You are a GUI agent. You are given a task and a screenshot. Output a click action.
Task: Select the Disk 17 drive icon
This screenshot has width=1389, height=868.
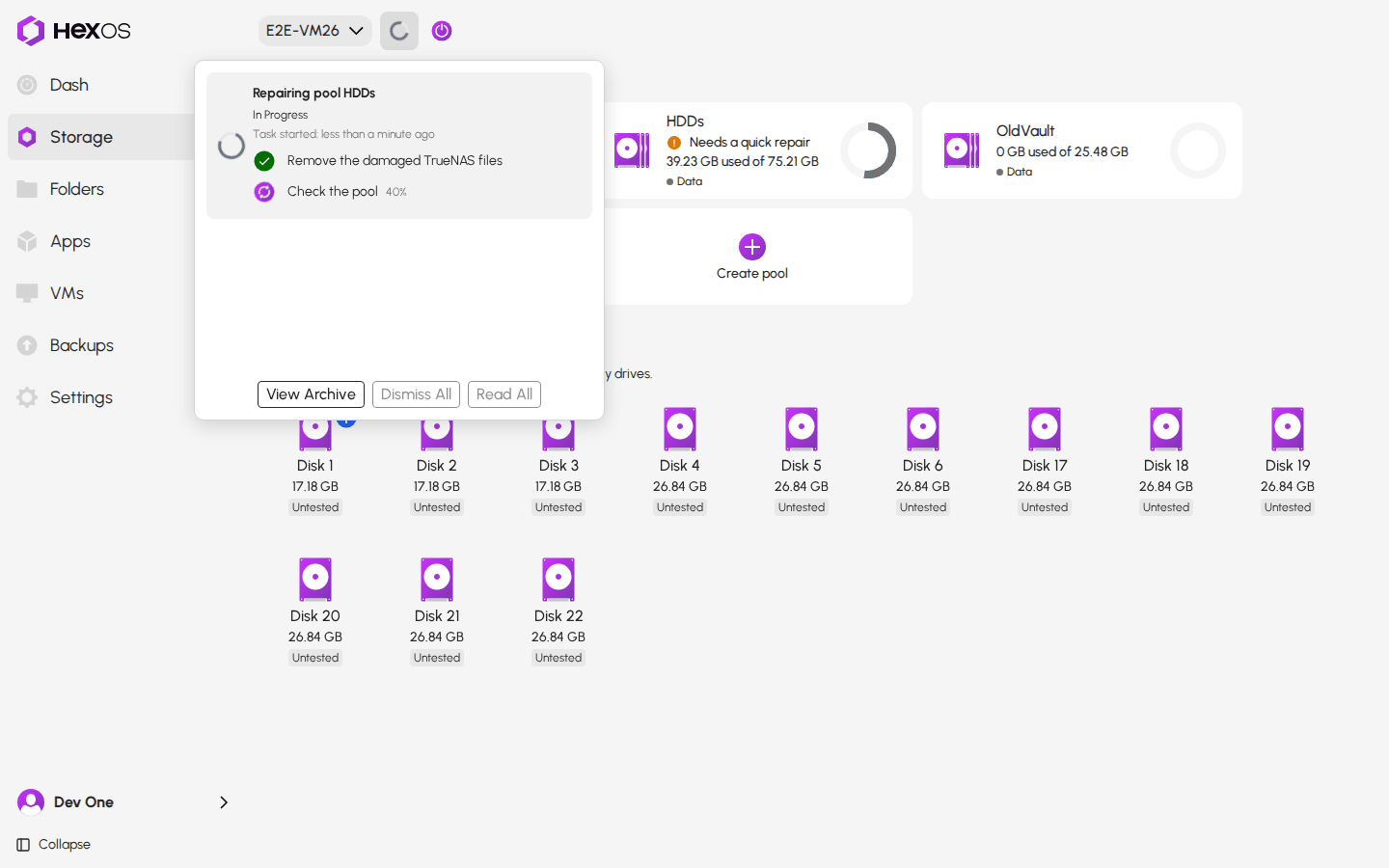tap(1045, 429)
